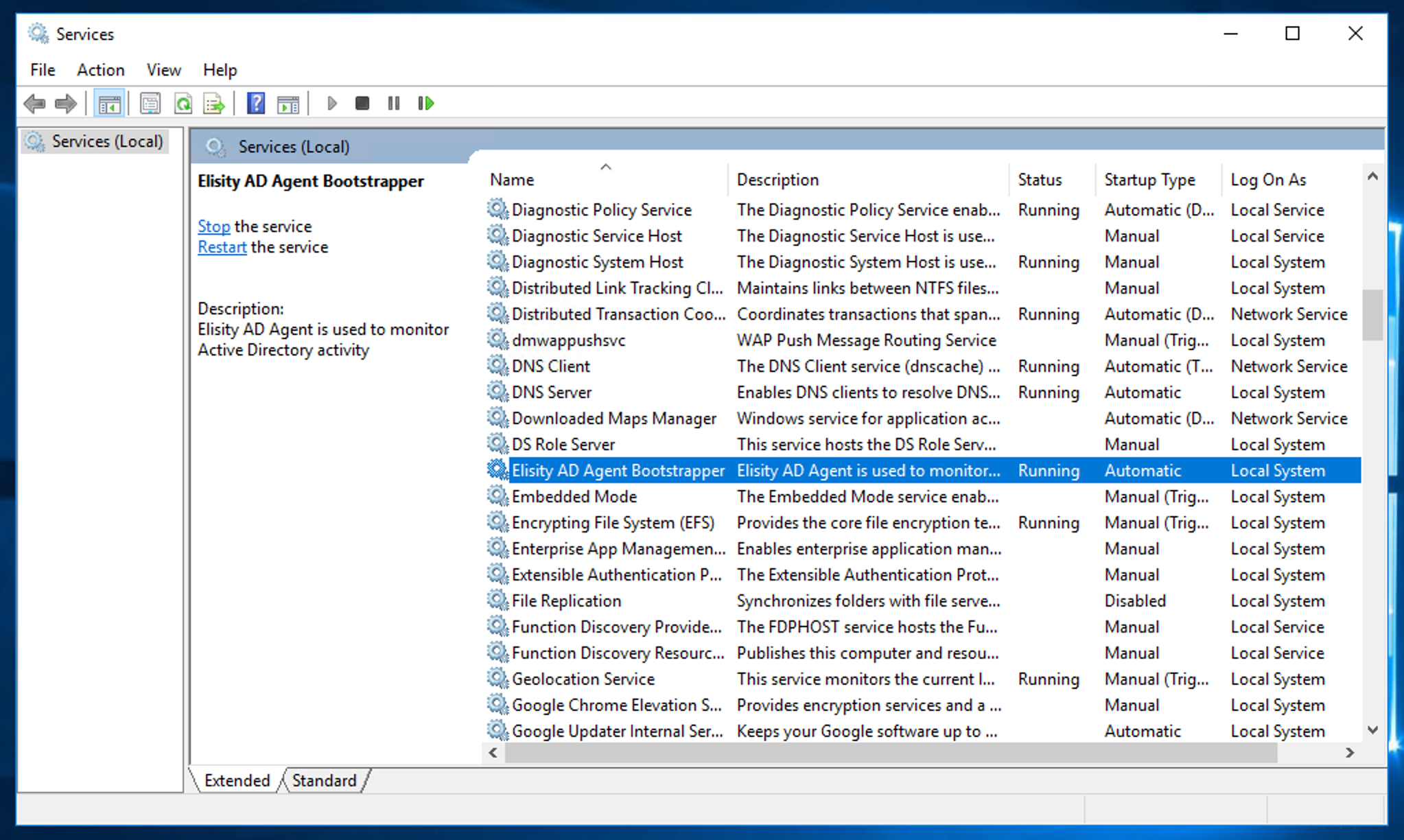
Task: Open Properties toolbar icon
Action: pos(150,104)
